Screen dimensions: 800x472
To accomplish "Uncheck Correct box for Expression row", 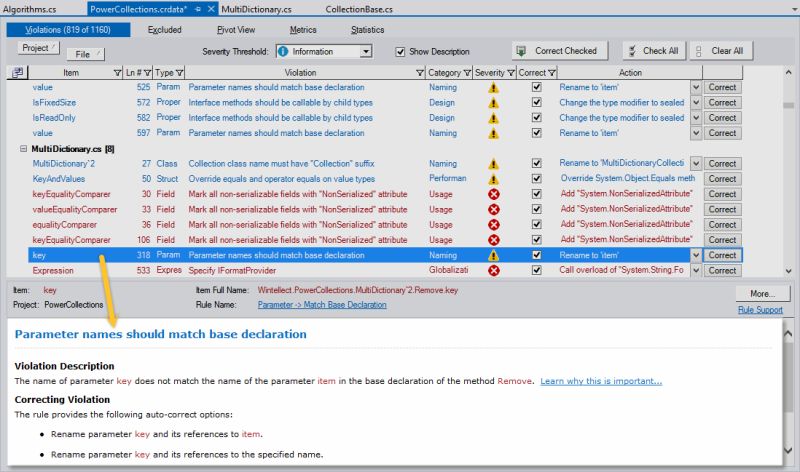I will pos(537,270).
